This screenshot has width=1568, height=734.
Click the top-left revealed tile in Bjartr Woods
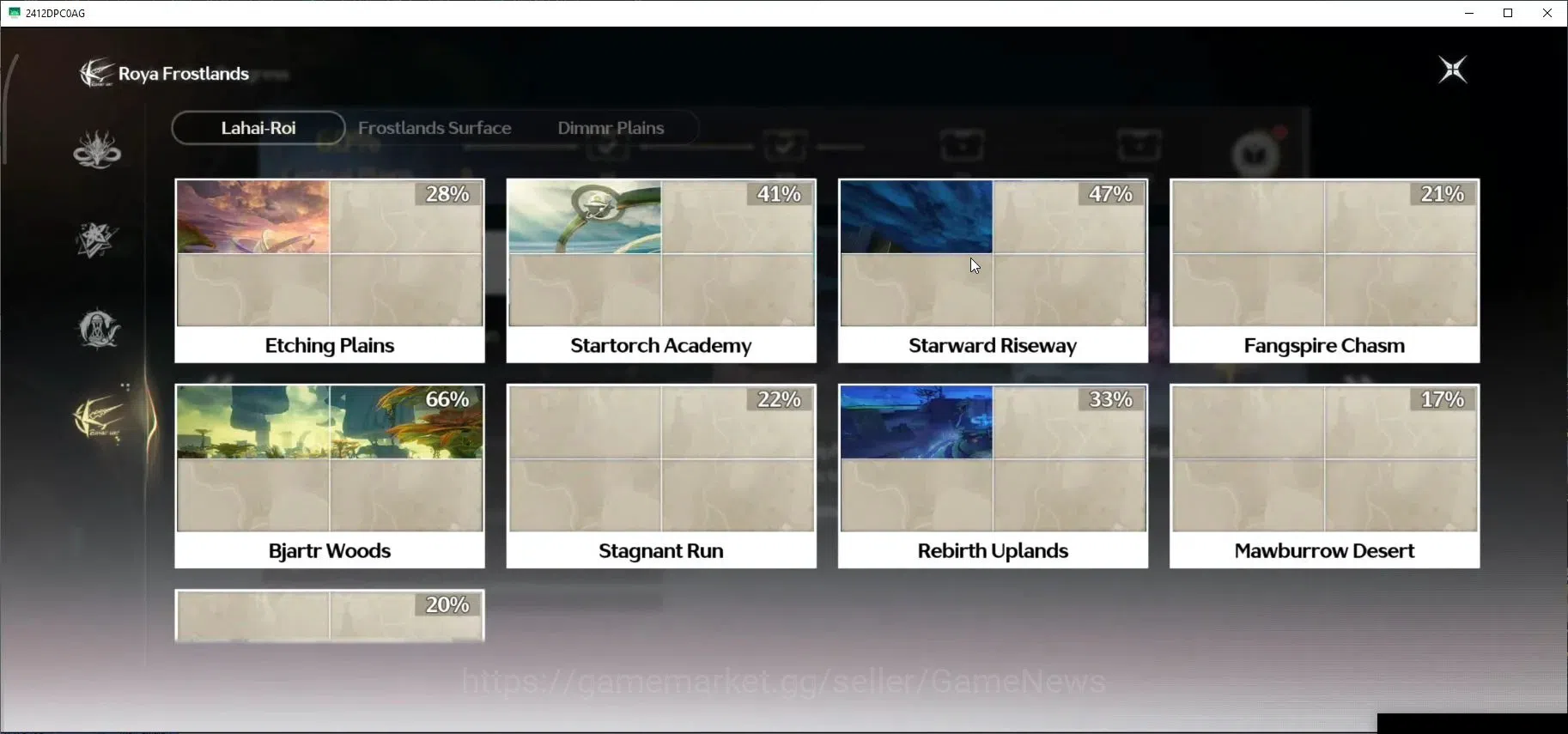click(253, 422)
